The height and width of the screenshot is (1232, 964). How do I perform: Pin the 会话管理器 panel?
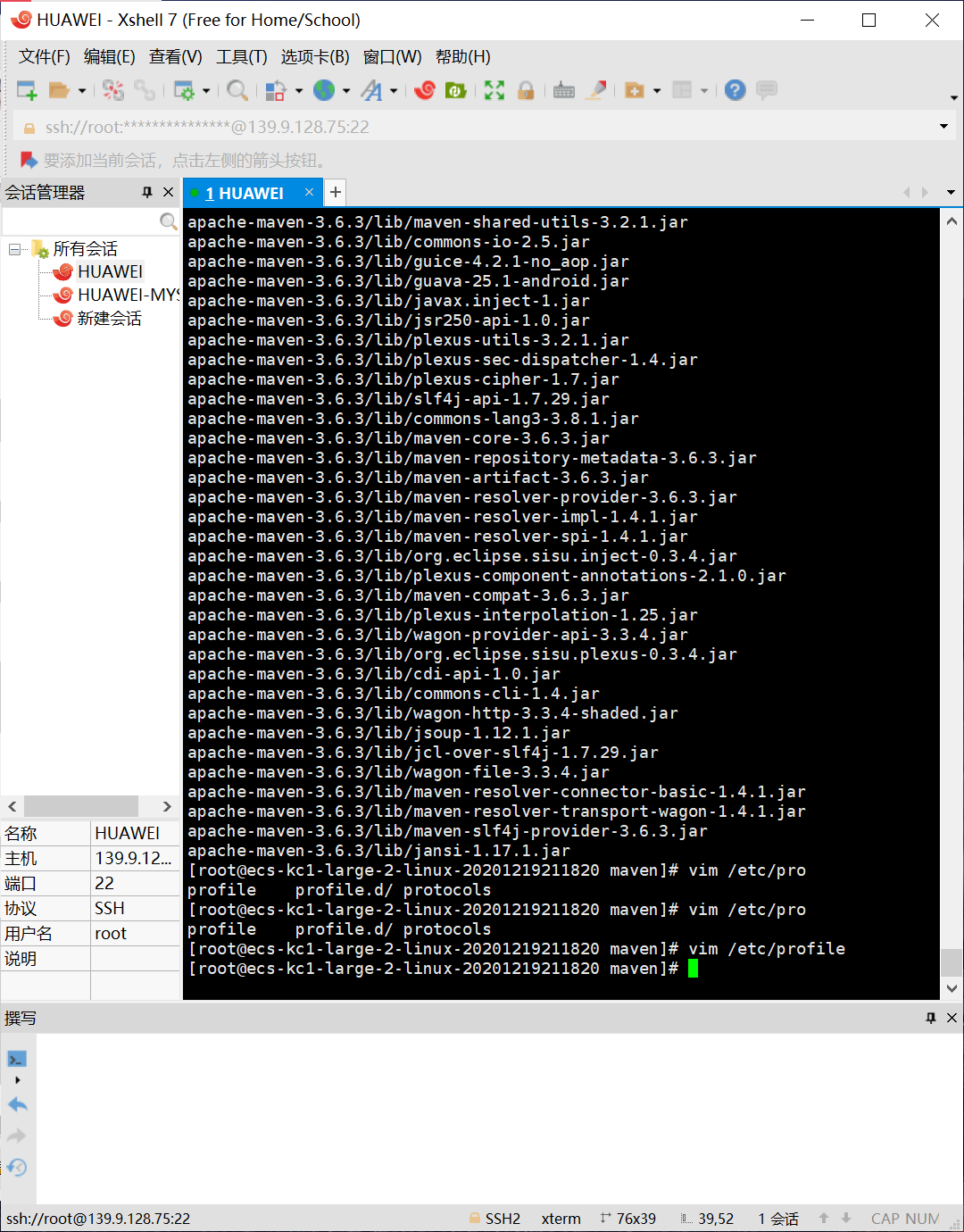click(x=147, y=192)
